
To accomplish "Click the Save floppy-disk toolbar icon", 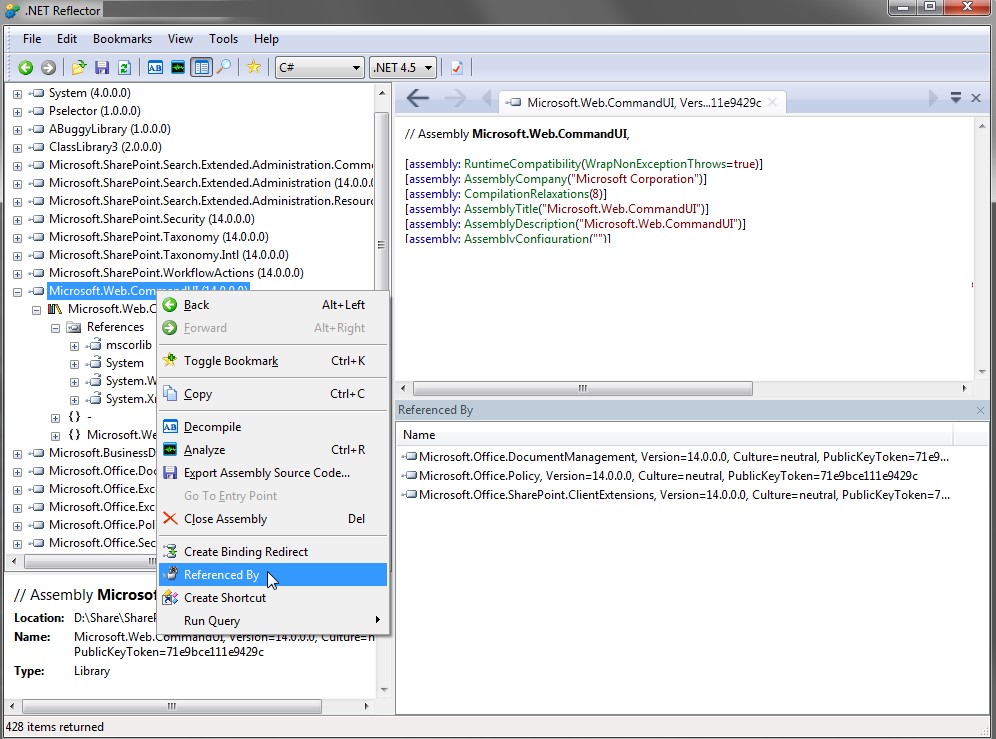I will 102,67.
